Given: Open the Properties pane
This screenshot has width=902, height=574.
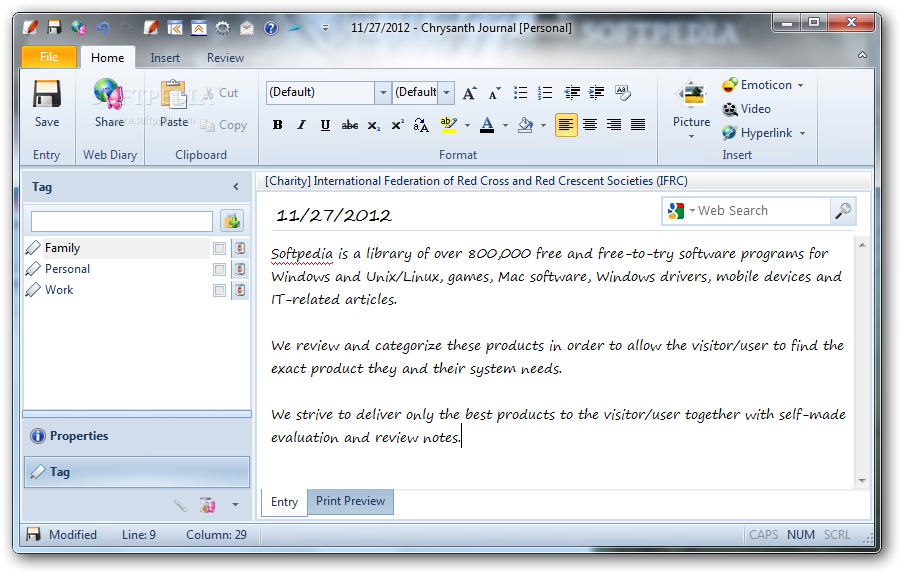Looking at the screenshot, I should coord(137,436).
